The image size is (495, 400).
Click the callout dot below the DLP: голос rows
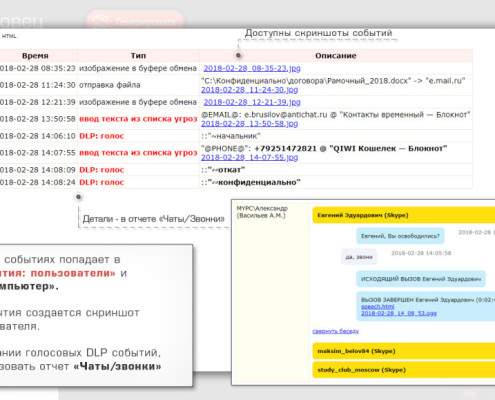[x=78, y=197]
